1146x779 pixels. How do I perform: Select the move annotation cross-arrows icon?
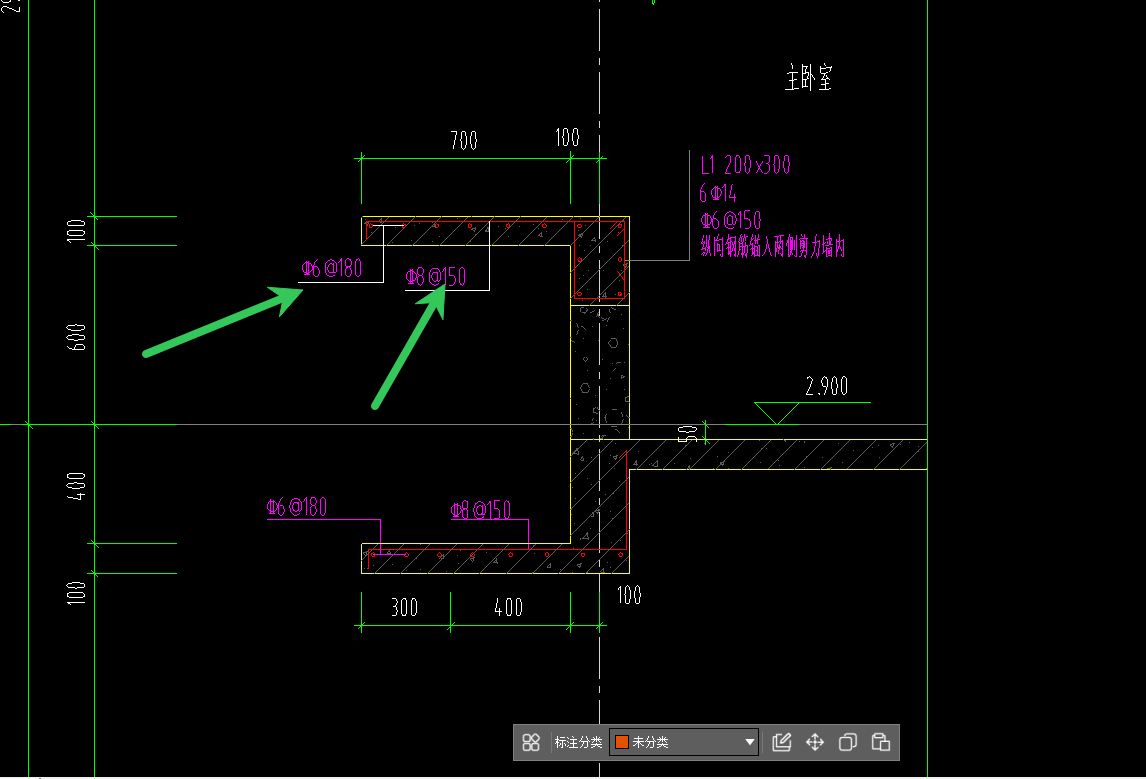815,742
